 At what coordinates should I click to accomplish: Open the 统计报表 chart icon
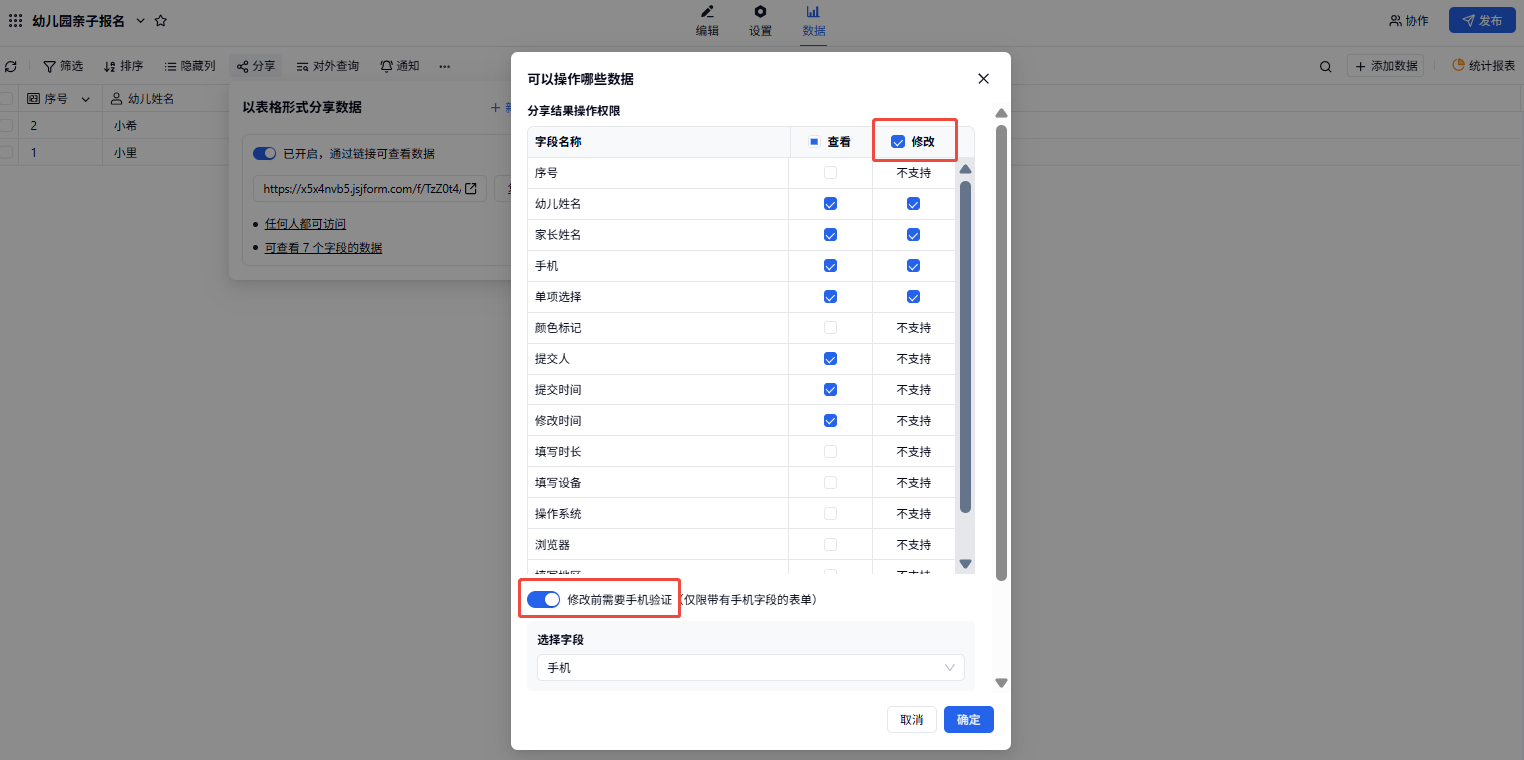pyautogui.click(x=1458, y=65)
